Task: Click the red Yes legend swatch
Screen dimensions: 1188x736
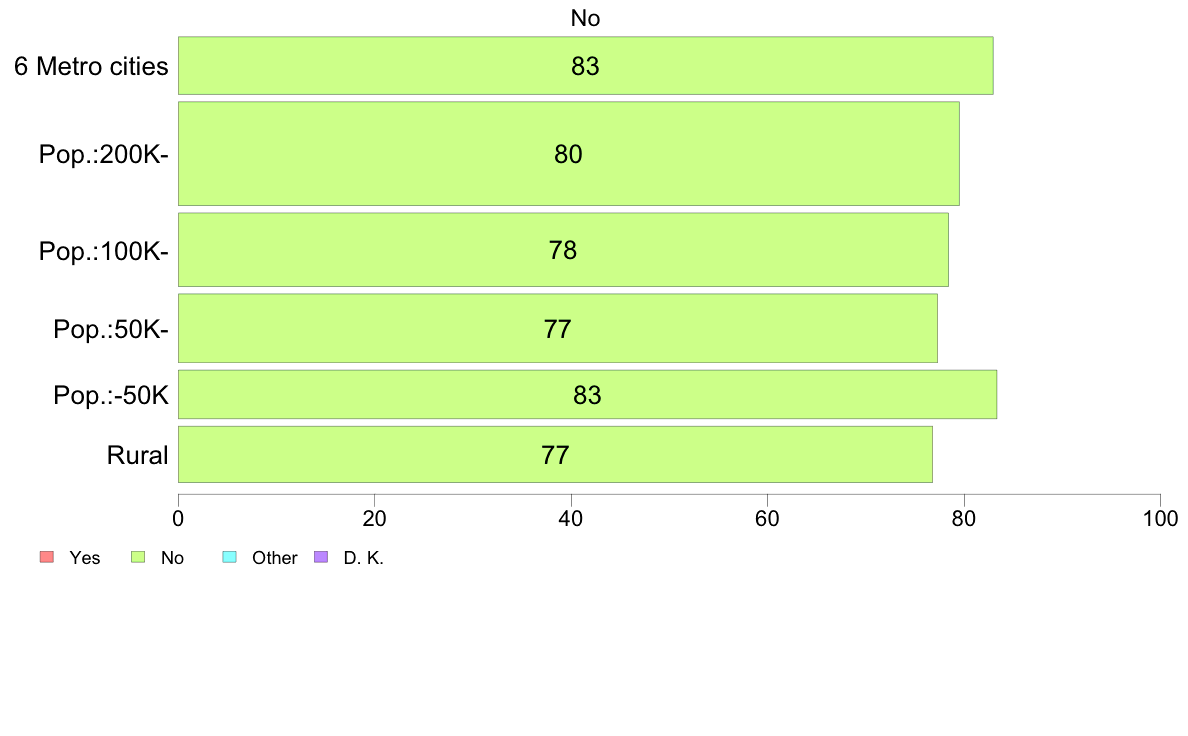Action: [47, 557]
